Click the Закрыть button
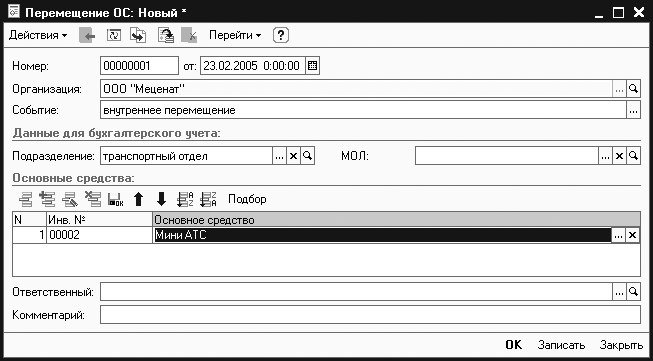This screenshot has width=653, height=361. [621, 345]
